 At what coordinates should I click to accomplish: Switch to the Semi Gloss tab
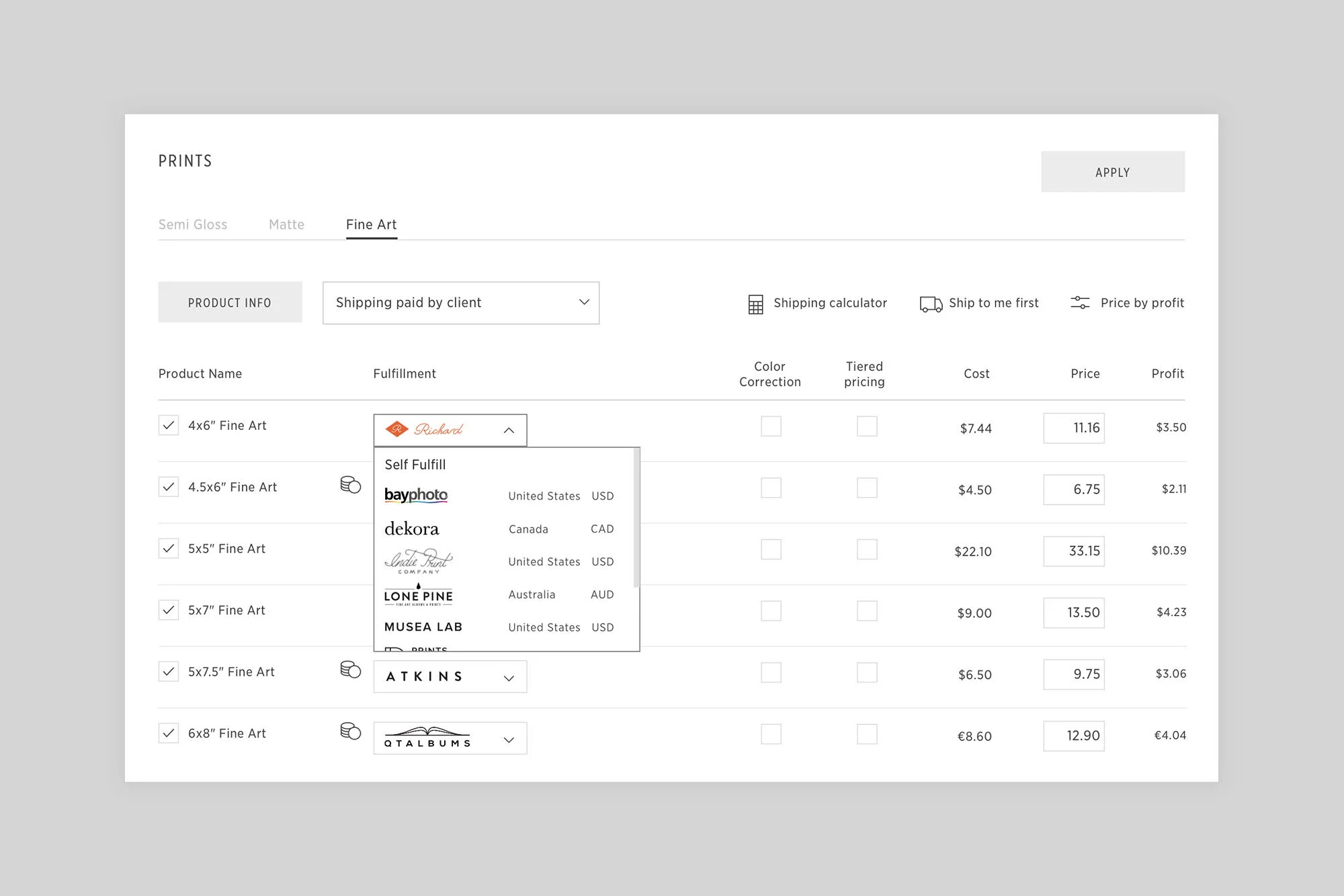click(x=193, y=225)
